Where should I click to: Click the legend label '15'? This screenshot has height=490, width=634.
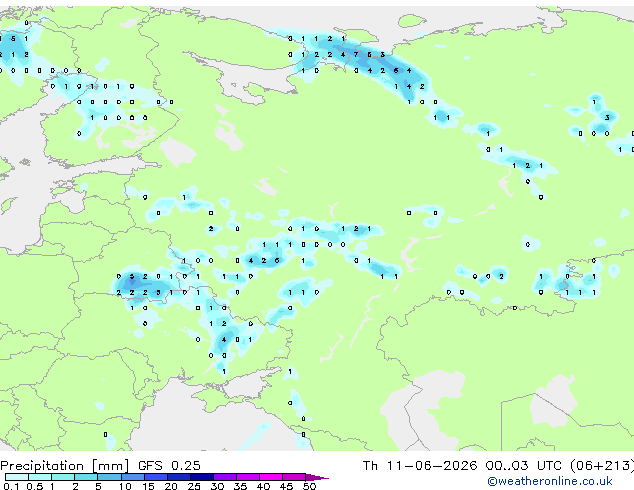(x=148, y=486)
